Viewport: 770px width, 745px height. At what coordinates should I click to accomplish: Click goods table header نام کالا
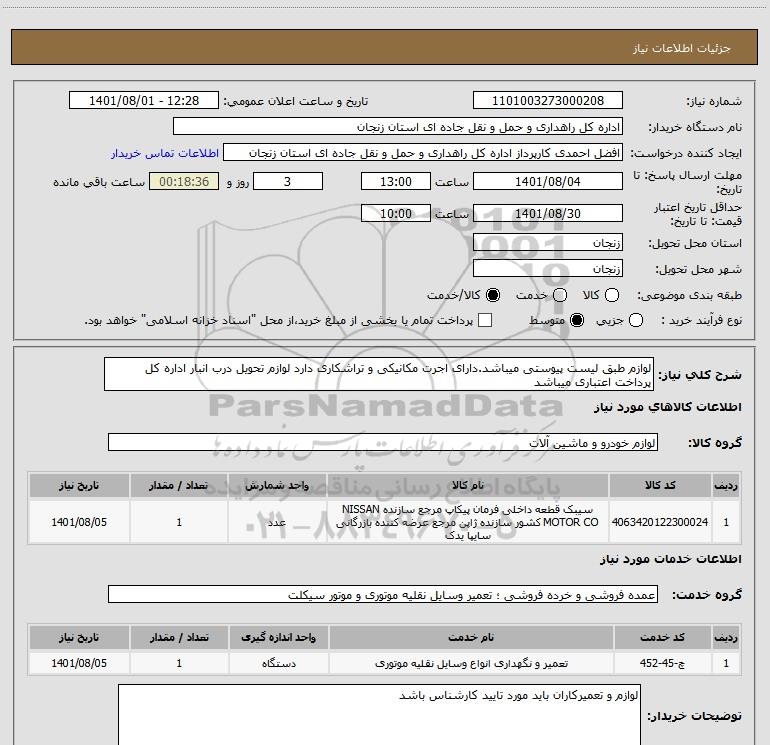pyautogui.click(x=468, y=485)
